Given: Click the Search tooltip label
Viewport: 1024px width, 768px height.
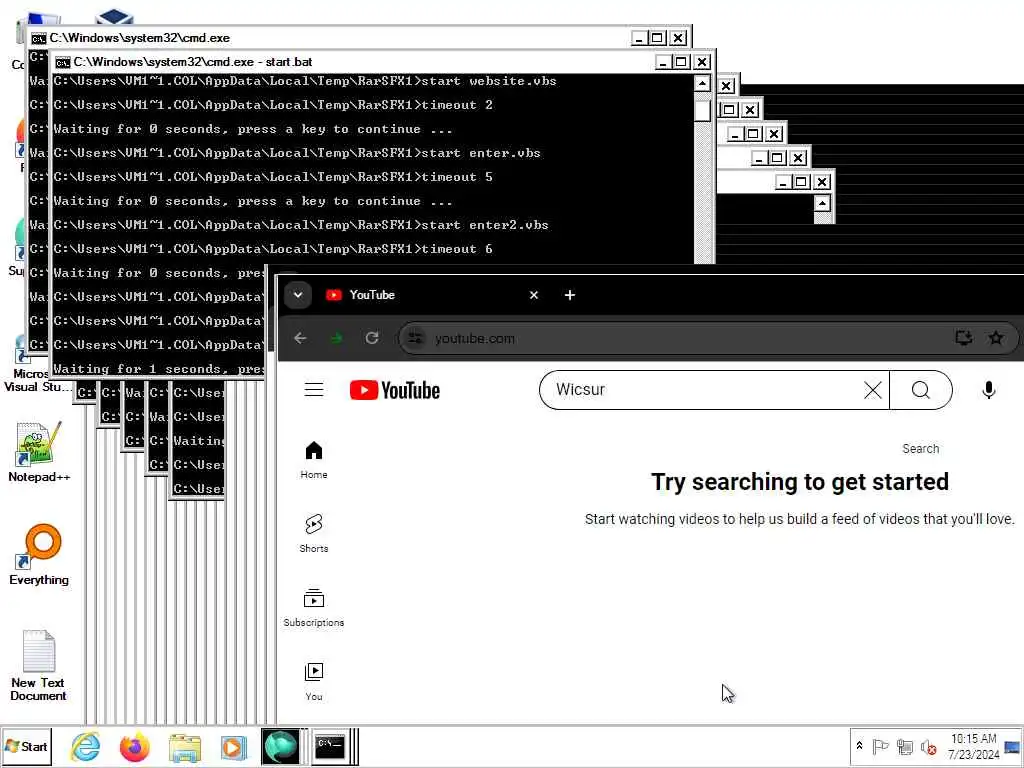Looking at the screenshot, I should (920, 449).
